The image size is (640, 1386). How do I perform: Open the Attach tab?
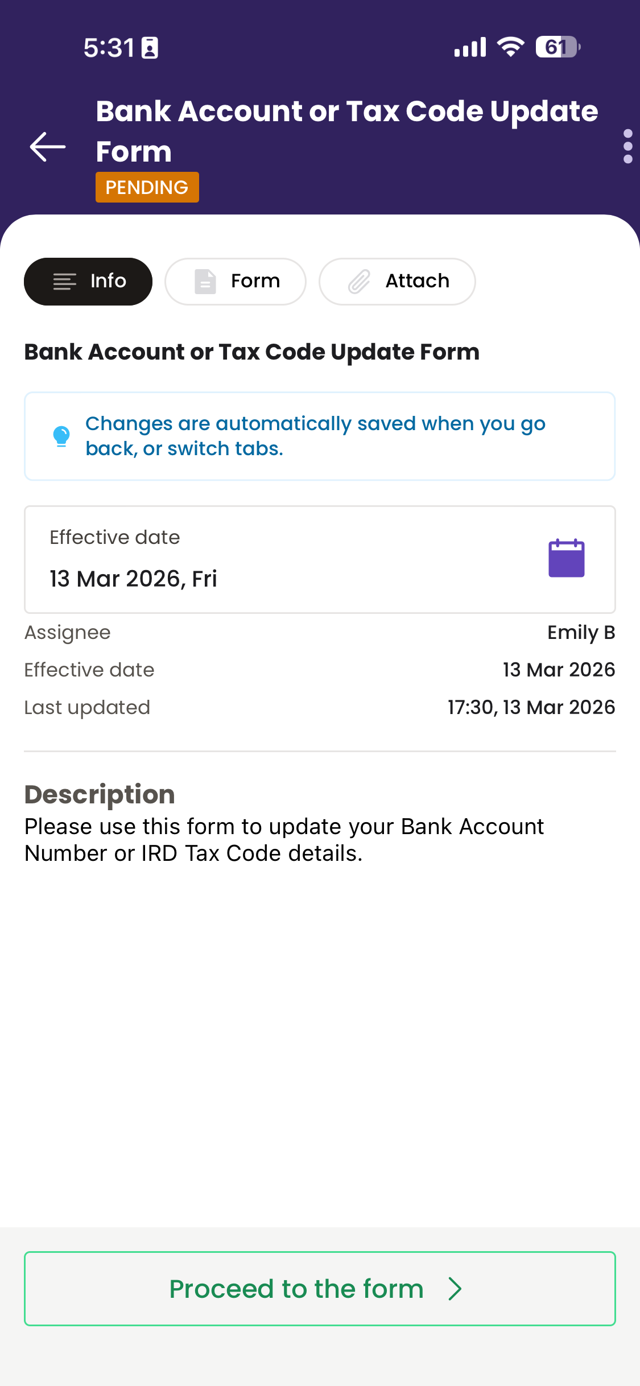point(397,281)
